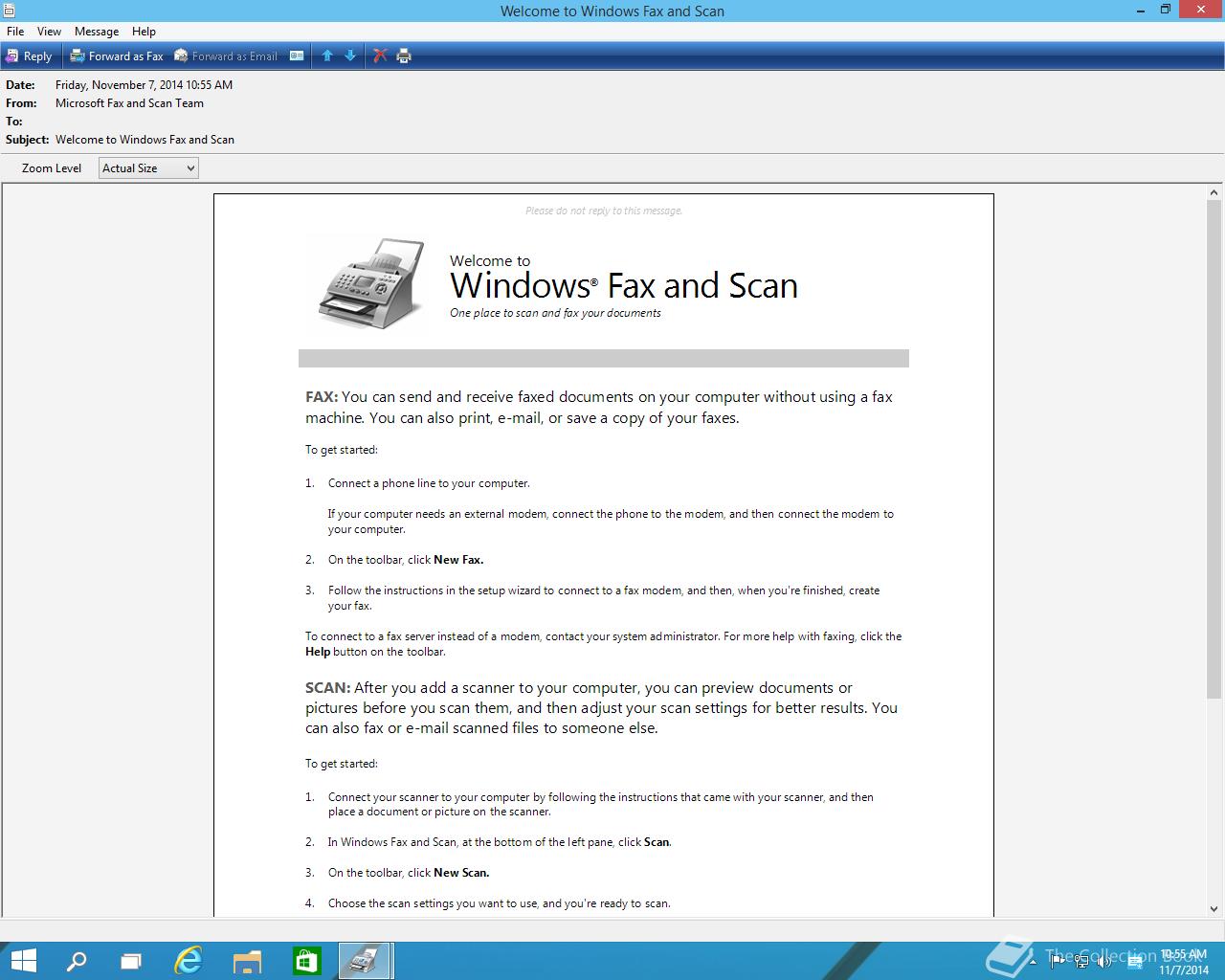Screen dimensions: 1225x980
Task: Open the File menu
Action: tap(15, 32)
